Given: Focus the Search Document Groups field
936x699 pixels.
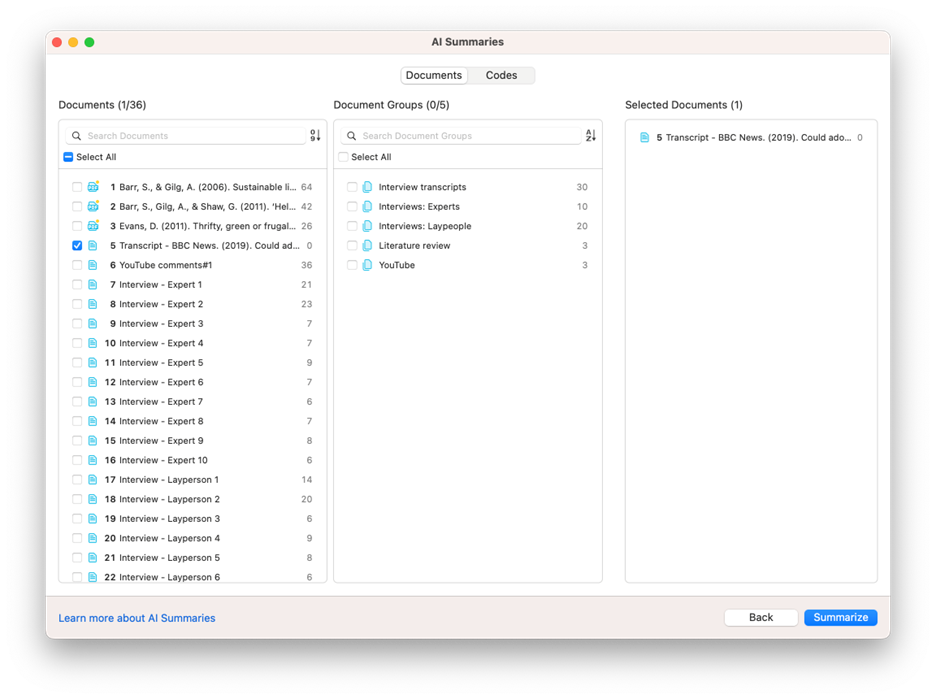Looking at the screenshot, I should 465,136.
